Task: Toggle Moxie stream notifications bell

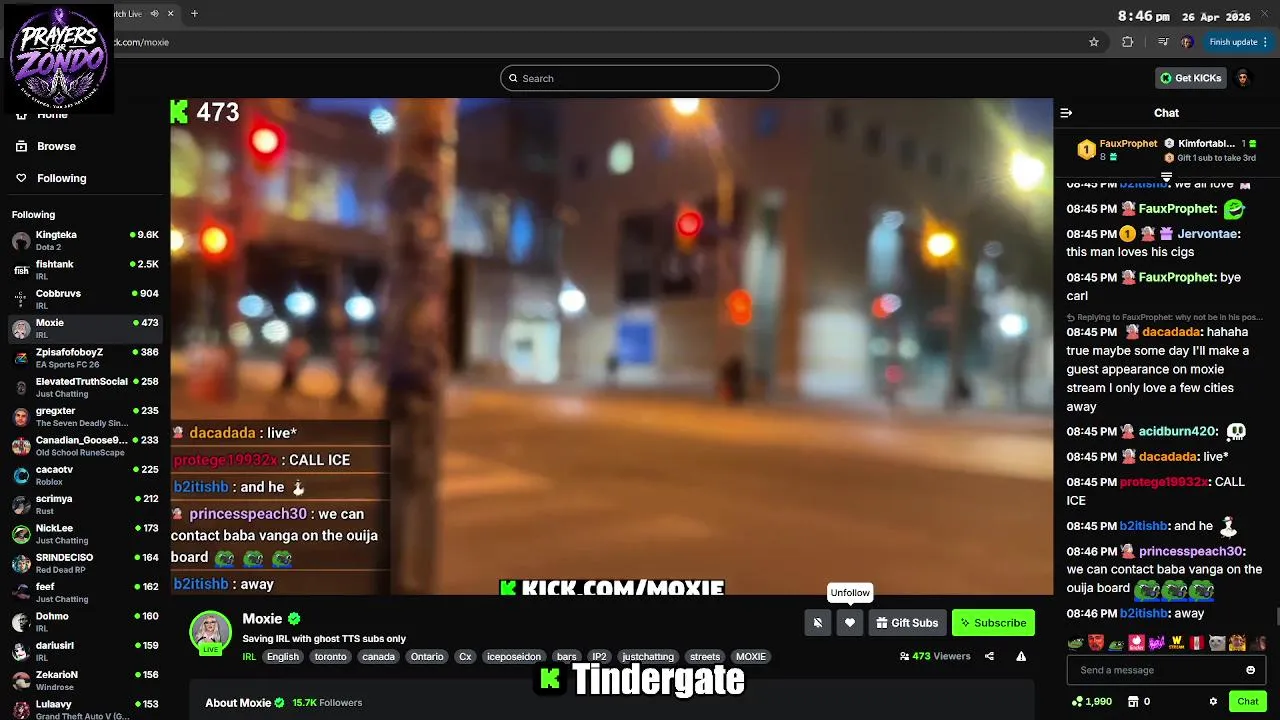Action: (x=817, y=622)
